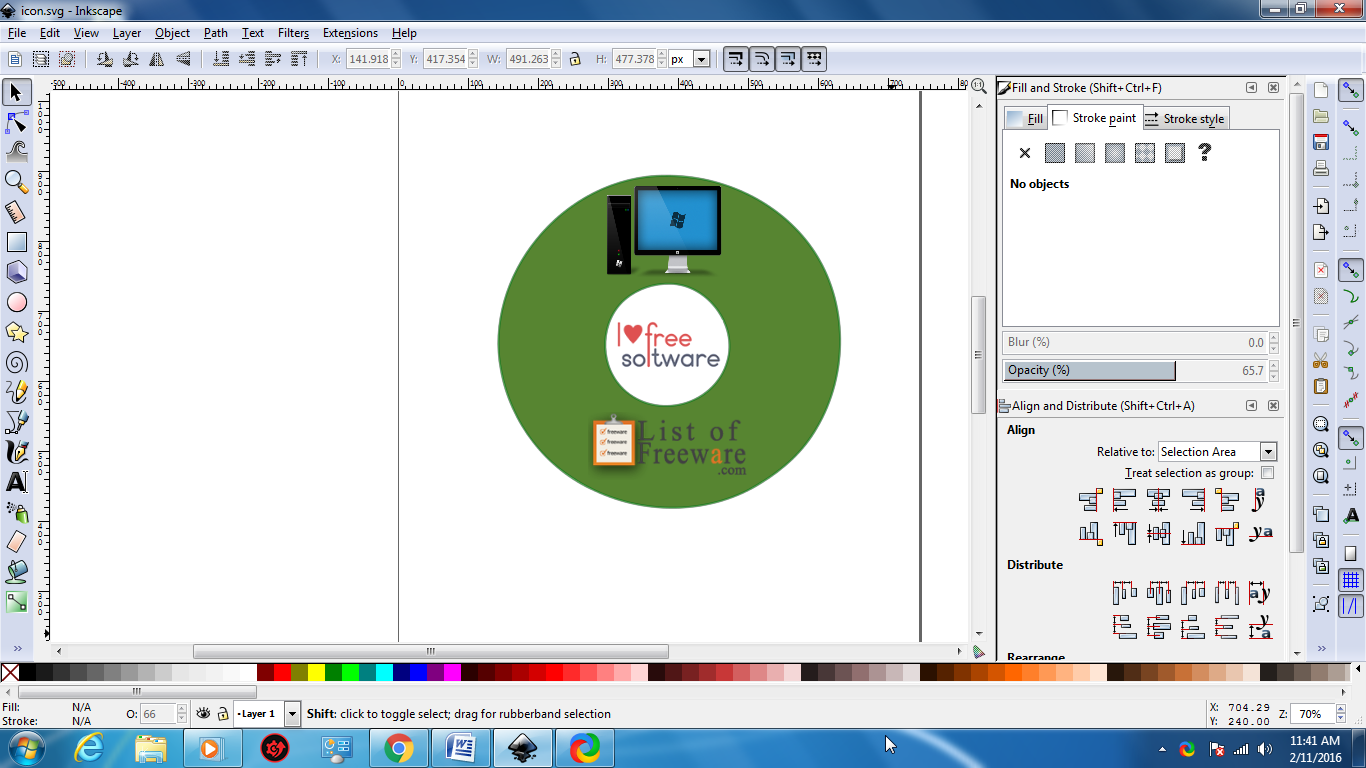
Task: Collapse the Fill and Stroke panel
Action: pos(1251,88)
